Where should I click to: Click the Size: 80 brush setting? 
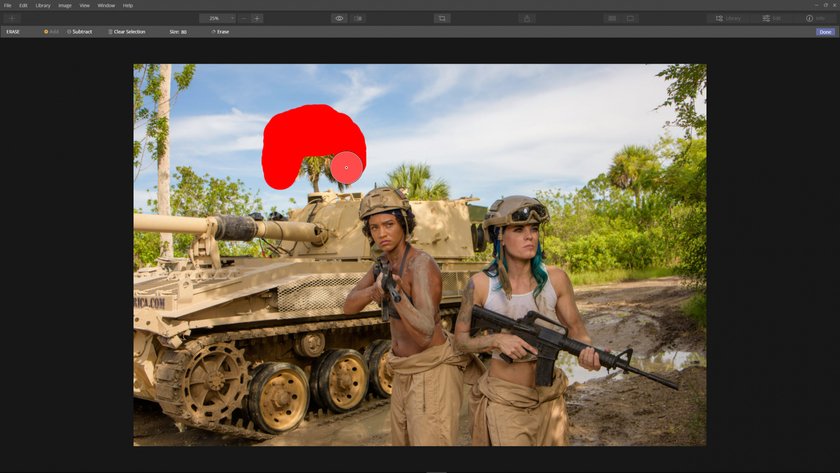point(178,32)
